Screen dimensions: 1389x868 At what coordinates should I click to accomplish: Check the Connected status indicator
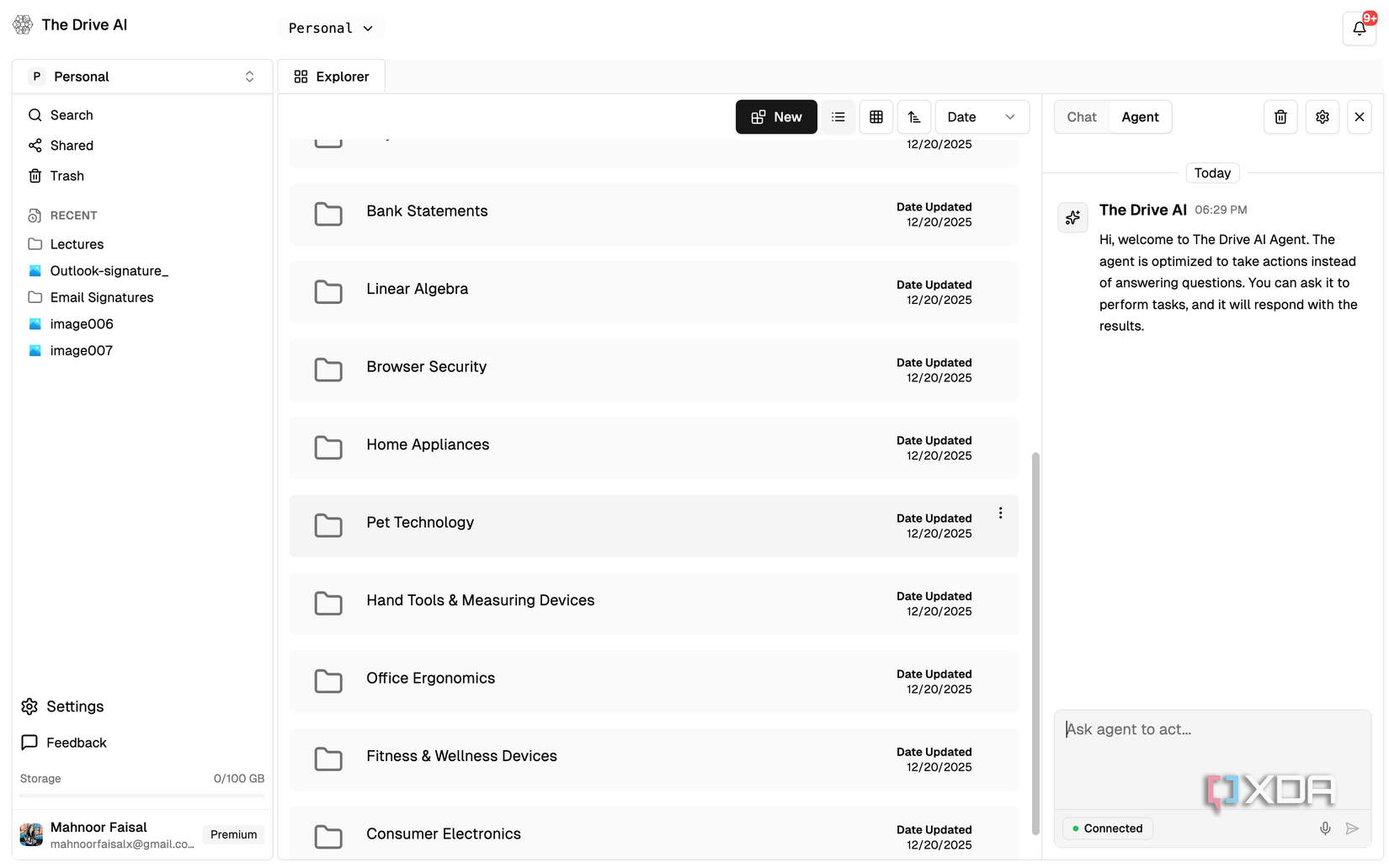[x=1107, y=828]
